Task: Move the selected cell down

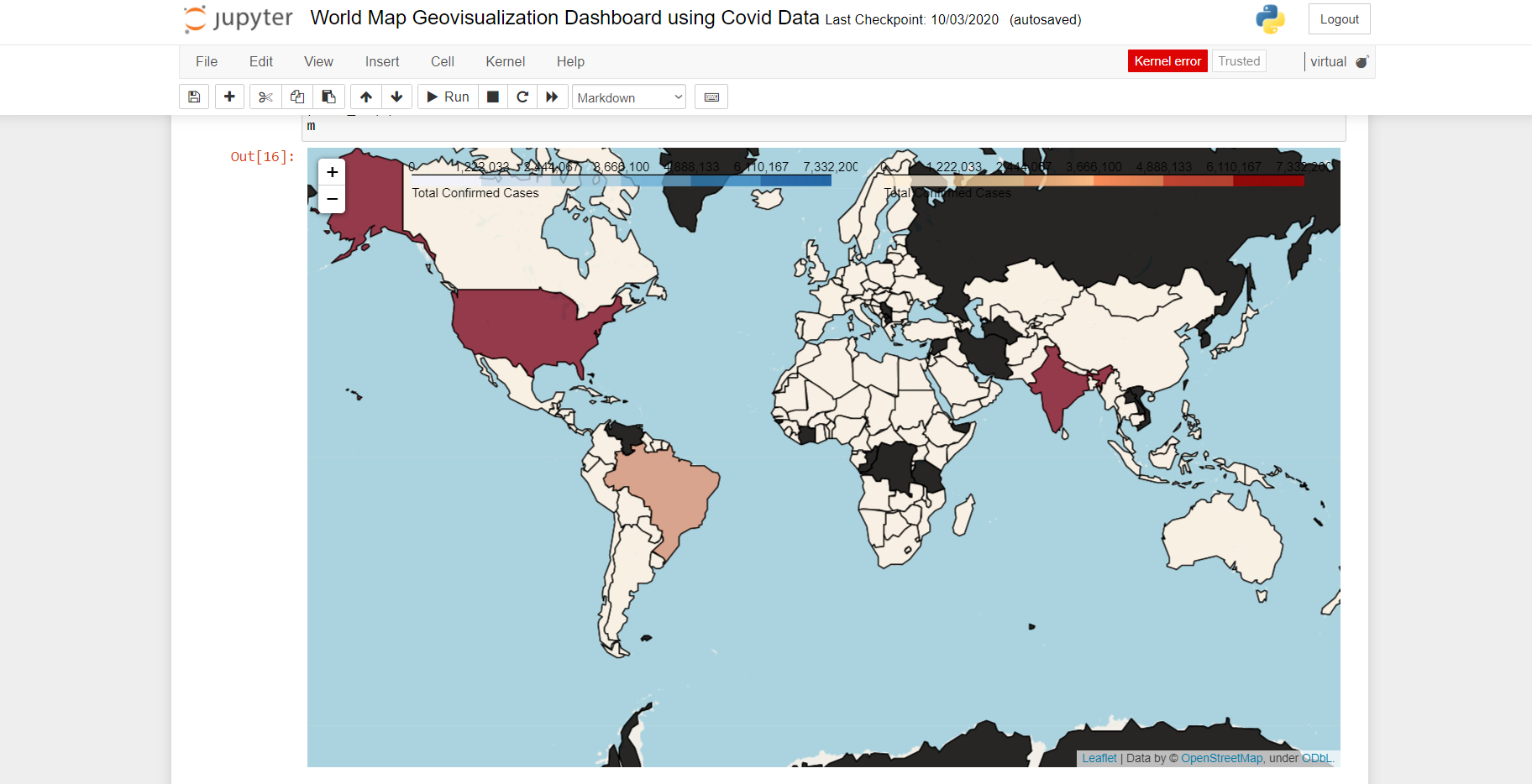Action: 396,97
